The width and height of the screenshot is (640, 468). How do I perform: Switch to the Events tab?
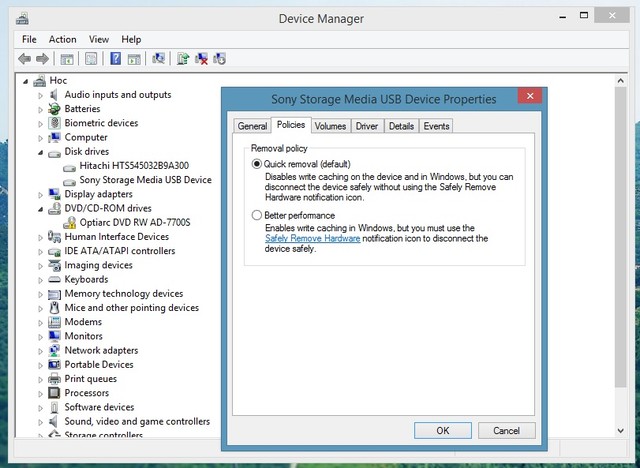[436, 126]
